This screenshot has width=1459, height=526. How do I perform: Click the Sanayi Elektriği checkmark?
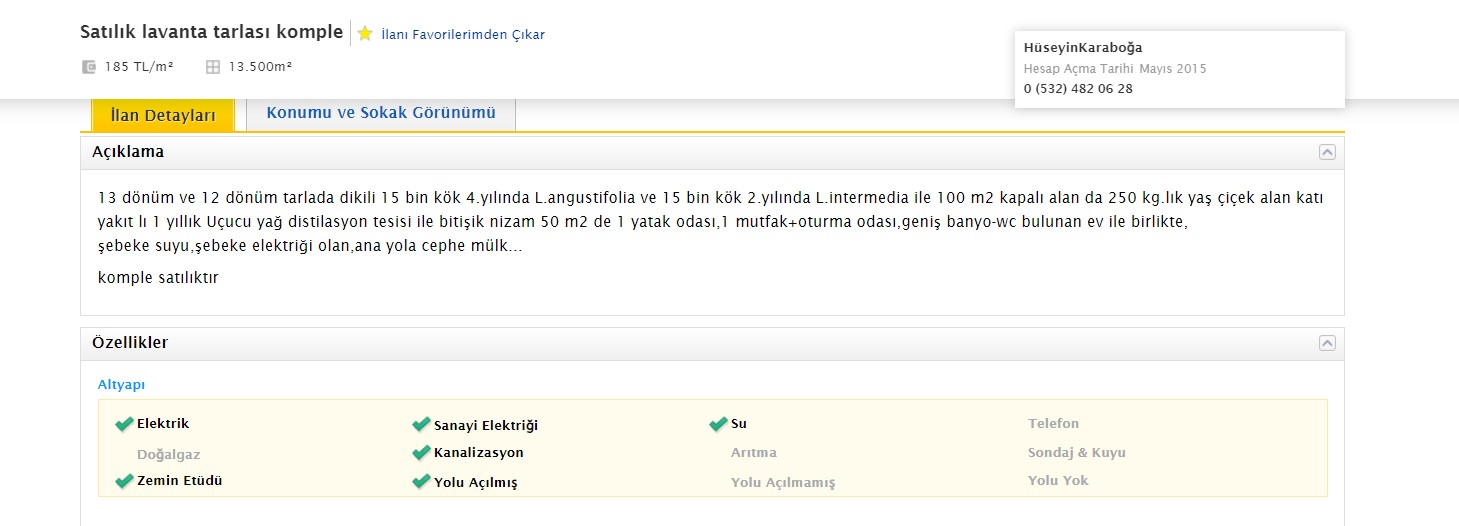point(421,425)
